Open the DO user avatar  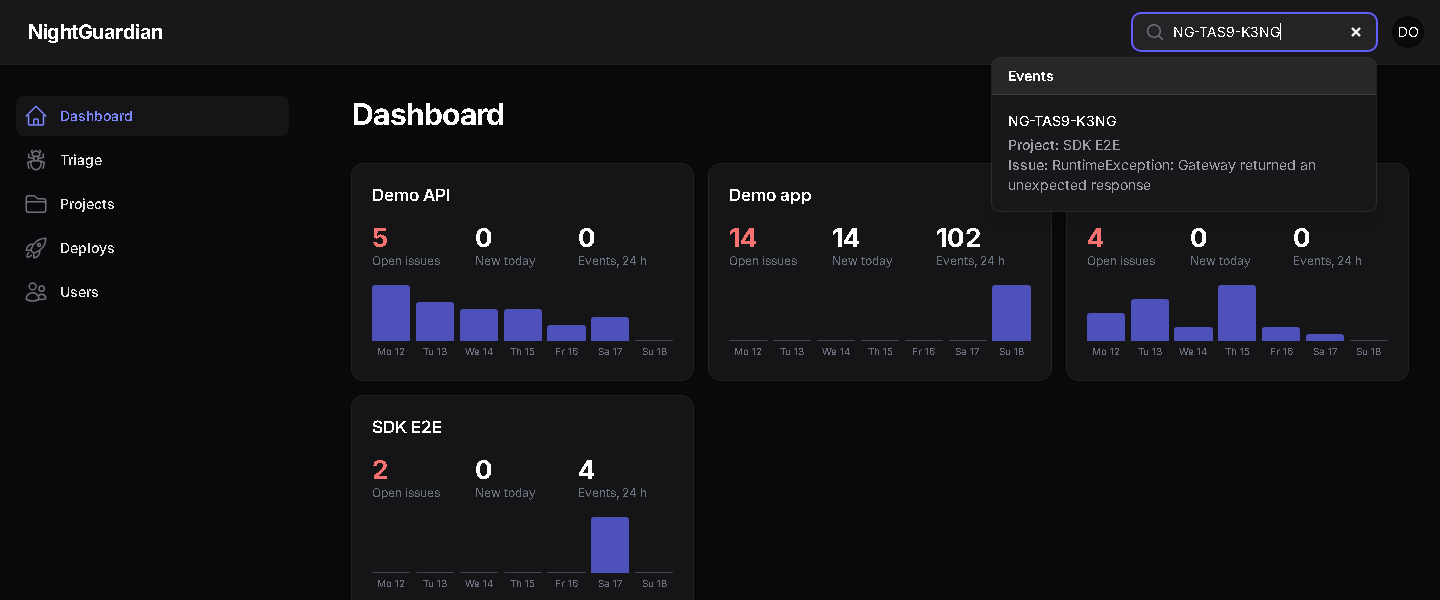point(1408,32)
